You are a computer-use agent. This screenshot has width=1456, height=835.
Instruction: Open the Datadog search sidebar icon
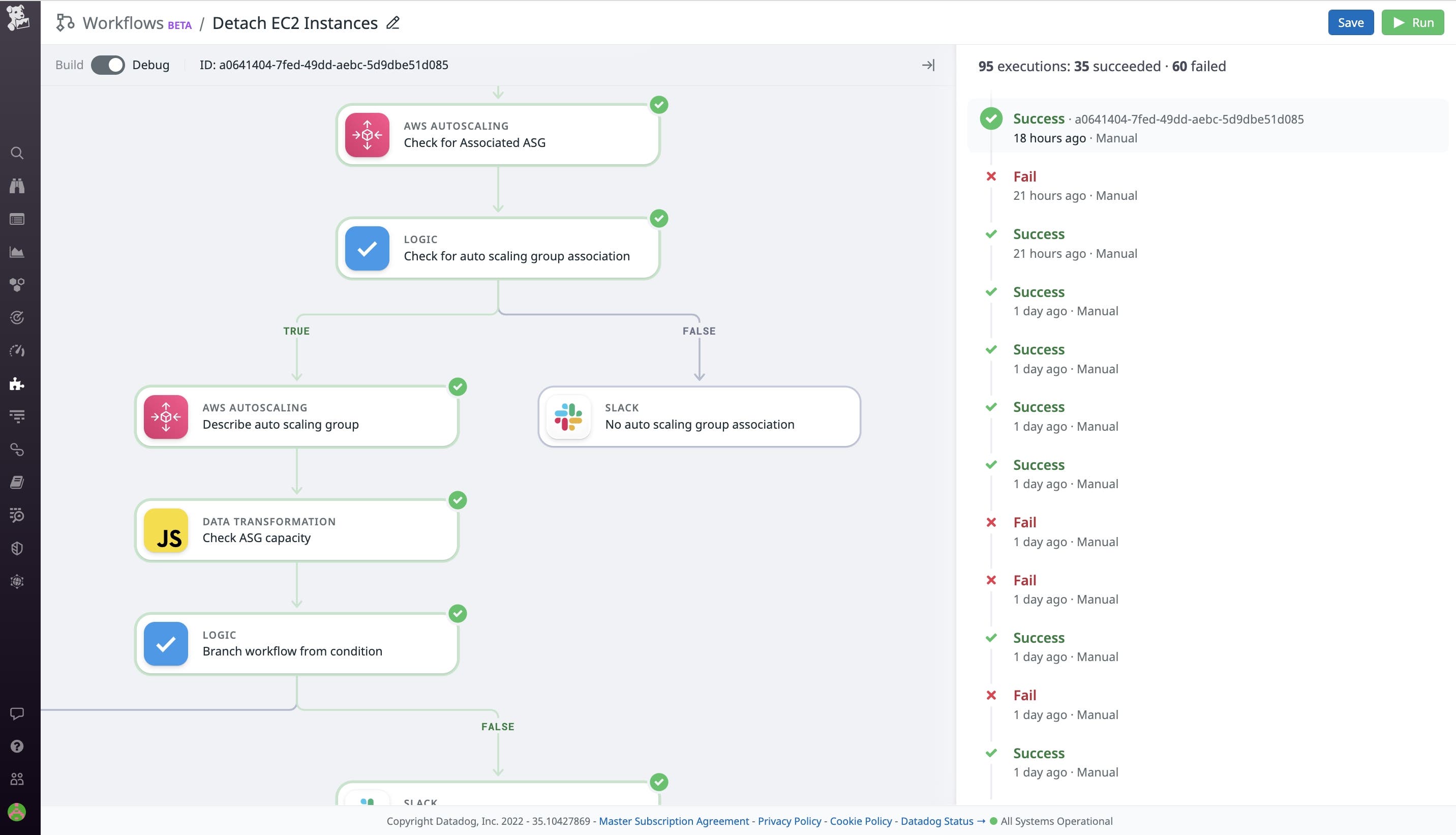(17, 153)
